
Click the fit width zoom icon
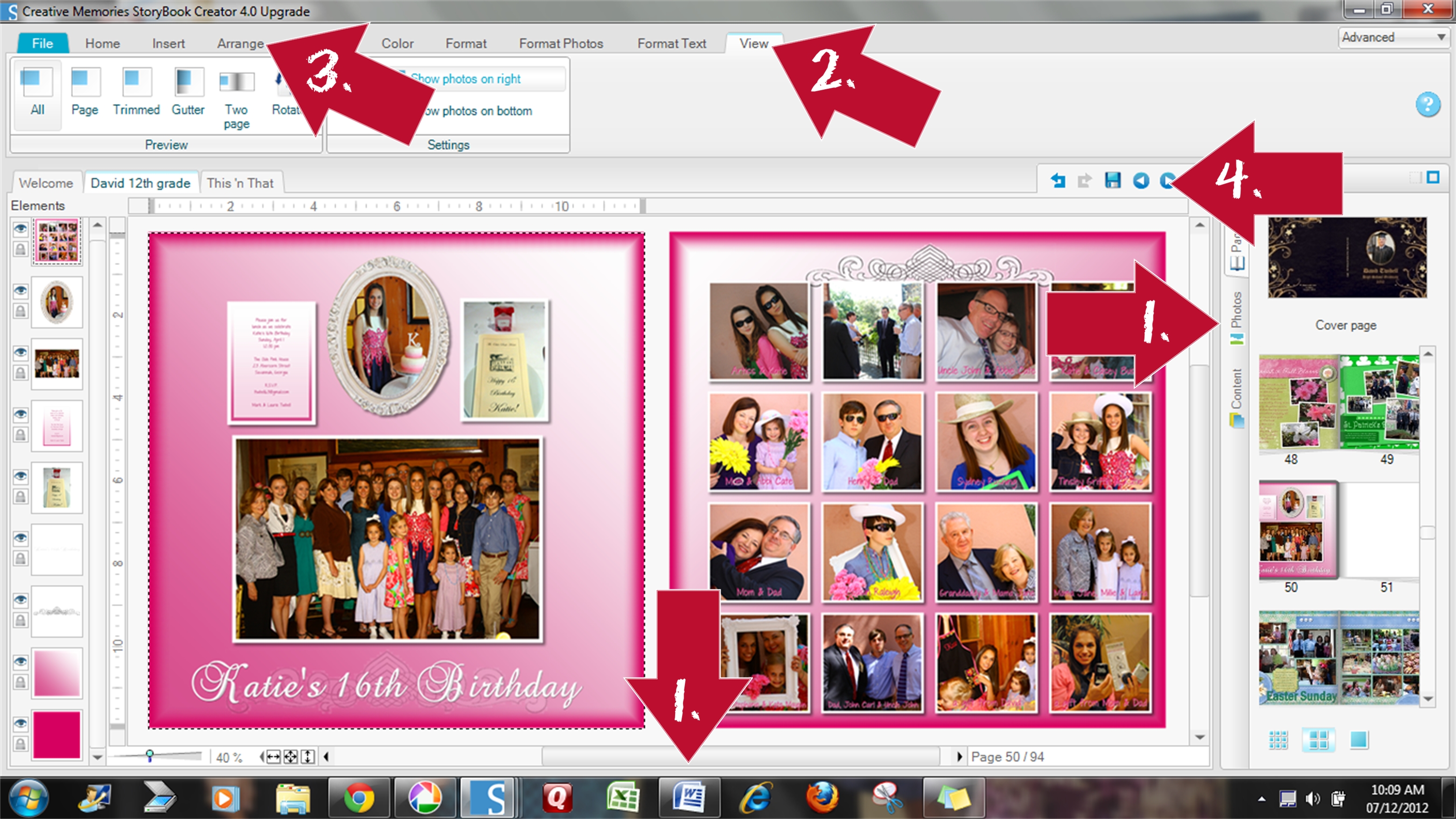[273, 757]
